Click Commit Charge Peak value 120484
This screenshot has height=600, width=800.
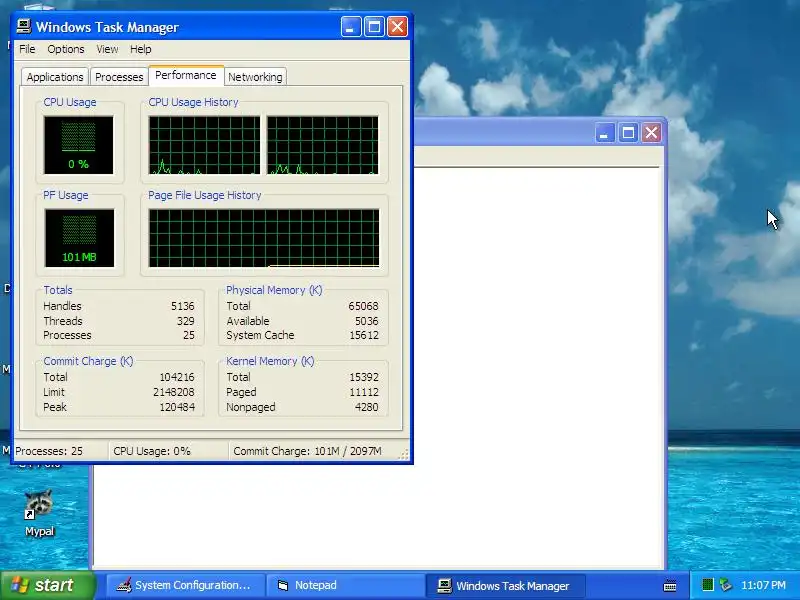tap(177, 407)
